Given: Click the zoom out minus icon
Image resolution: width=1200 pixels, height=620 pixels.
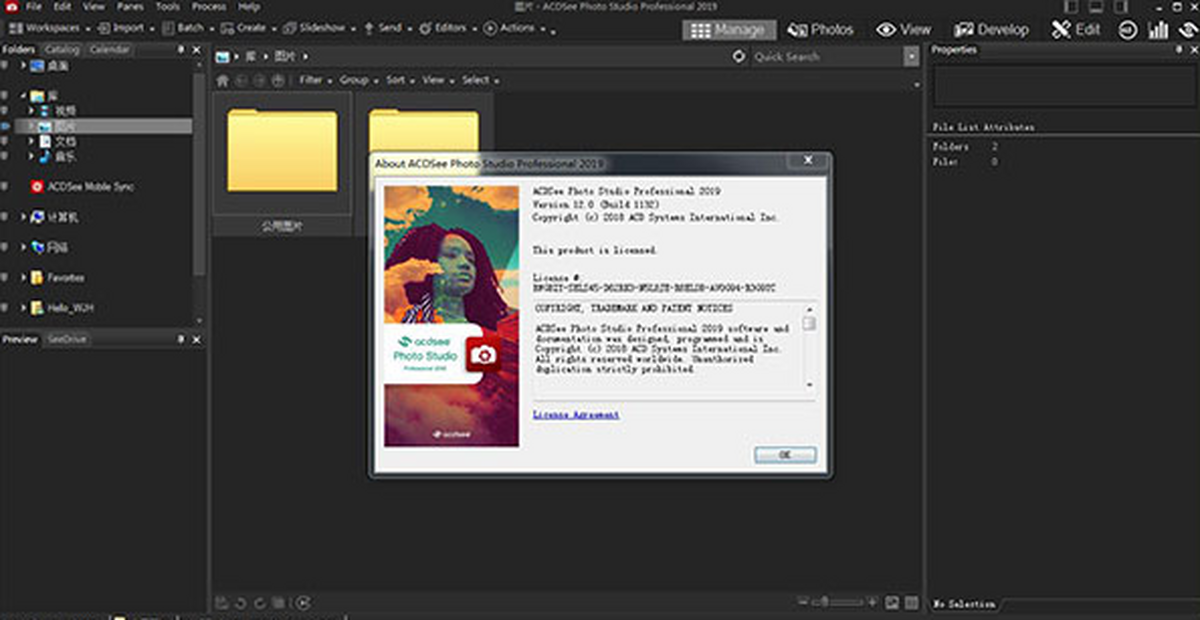Looking at the screenshot, I should pyautogui.click(x=804, y=603).
